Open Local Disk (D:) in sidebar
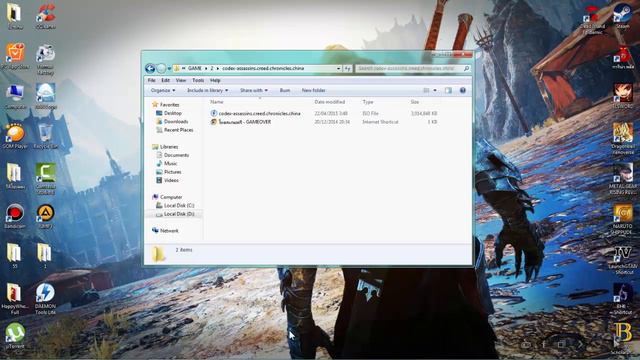Viewport: 640px width, 360px height. 179,214
